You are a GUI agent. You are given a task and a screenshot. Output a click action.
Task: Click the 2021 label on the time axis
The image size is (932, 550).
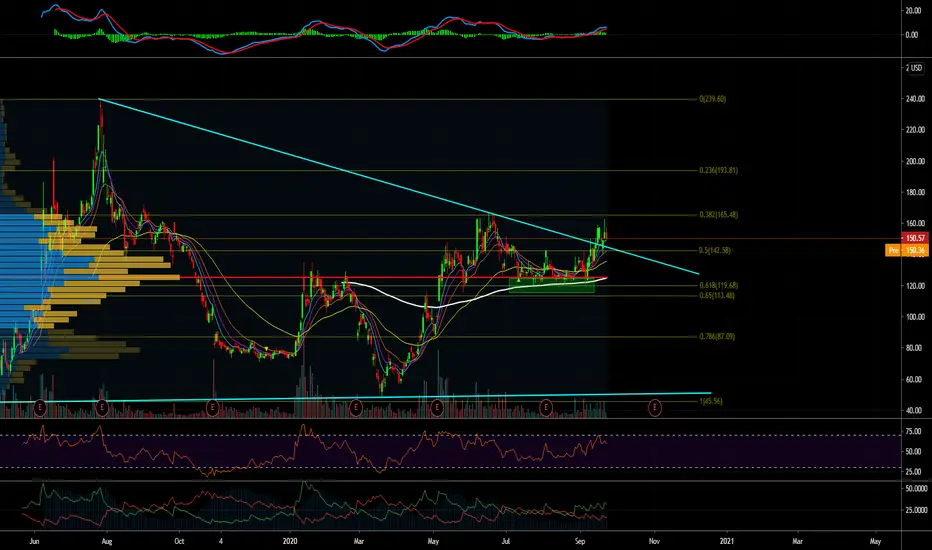click(x=727, y=541)
